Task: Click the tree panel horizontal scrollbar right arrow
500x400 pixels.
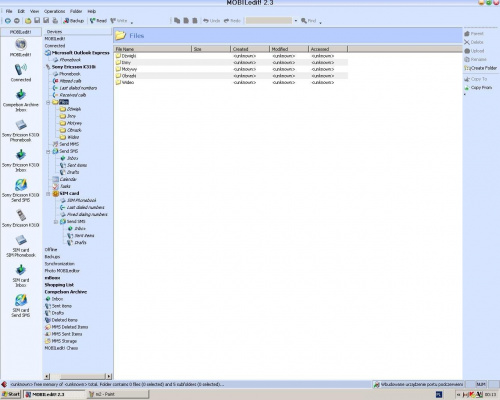Action: (x=109, y=376)
